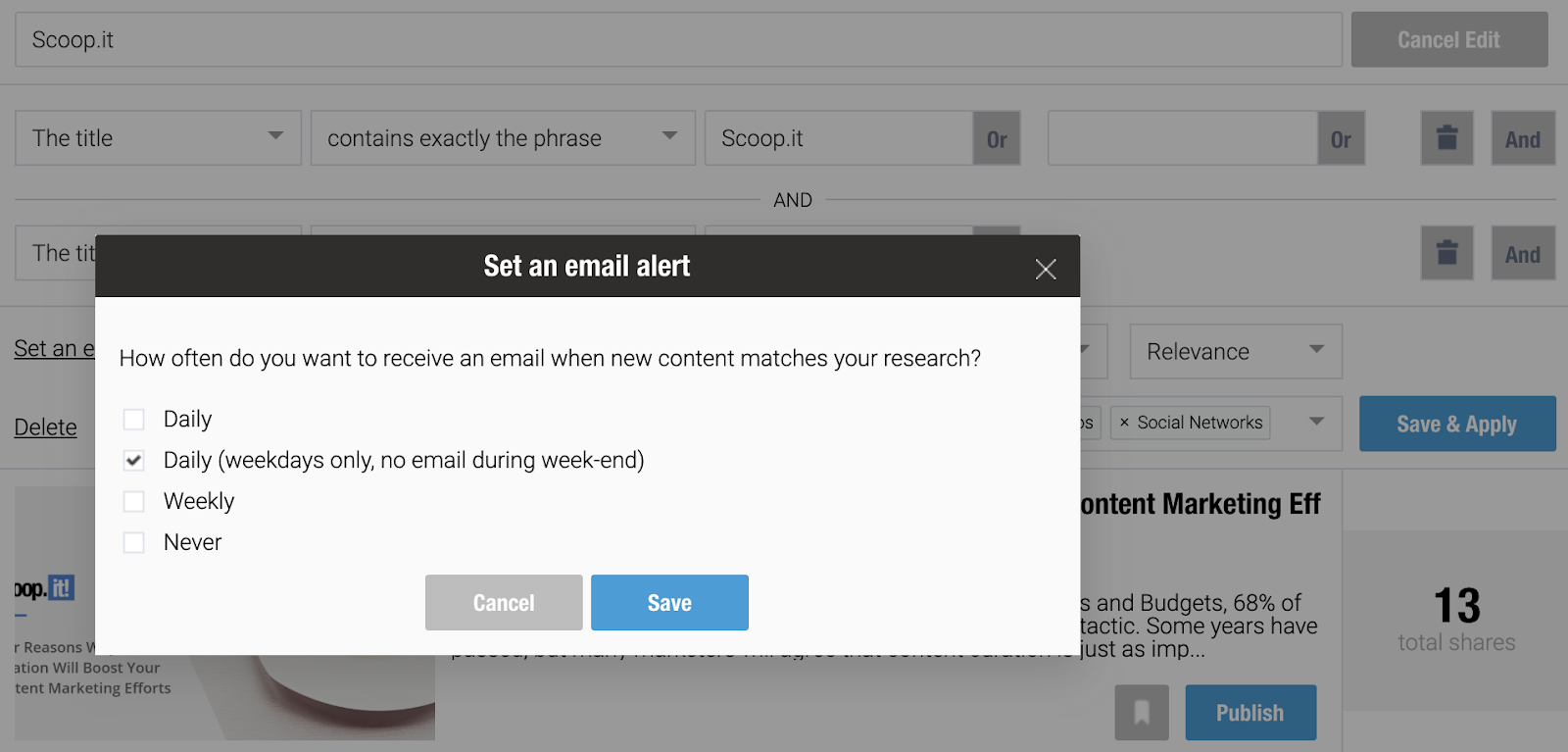Click the trash icon in first filter row
The height and width of the screenshot is (752, 1568).
(1446, 138)
